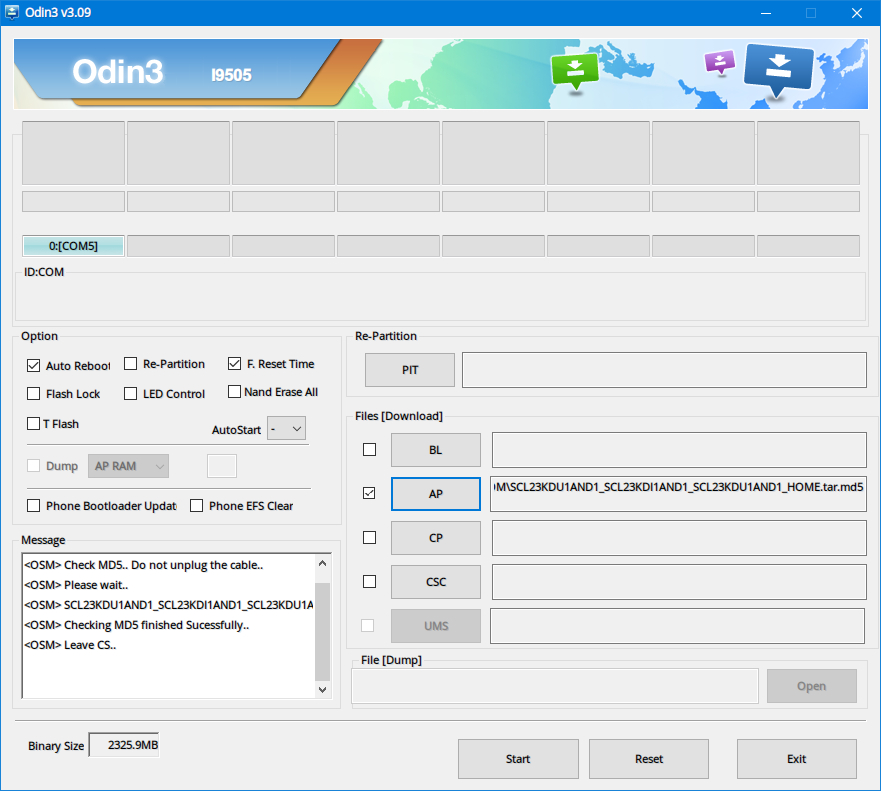The height and width of the screenshot is (791, 881).
Task: Uncheck the AP file checkbox
Action: (x=369, y=493)
